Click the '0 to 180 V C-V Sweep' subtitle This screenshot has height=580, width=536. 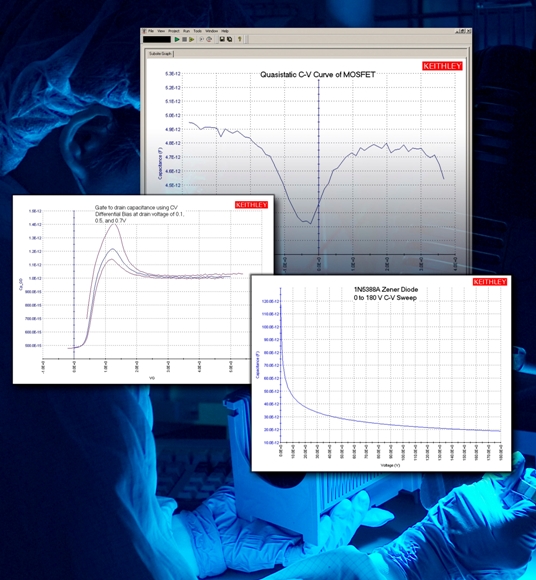[x=385, y=298]
